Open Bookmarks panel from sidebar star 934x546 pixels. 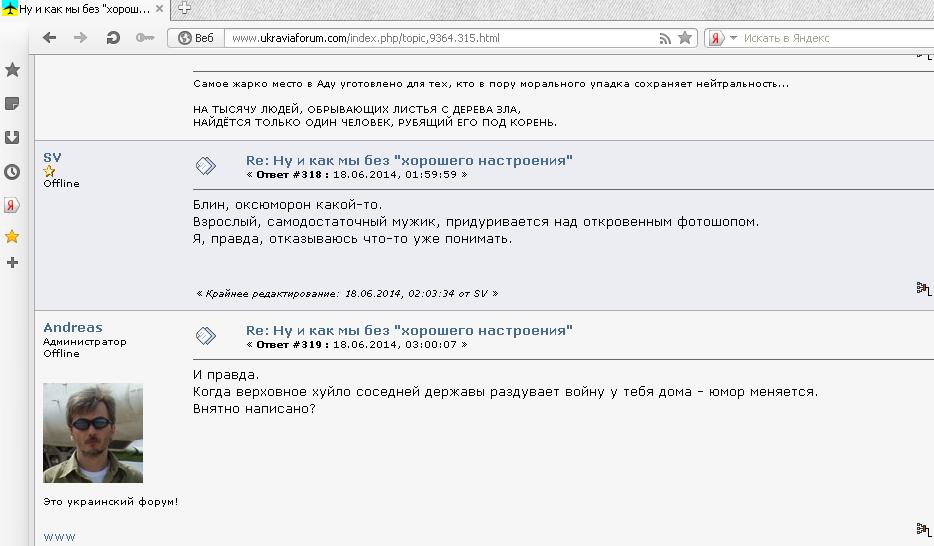[13, 70]
